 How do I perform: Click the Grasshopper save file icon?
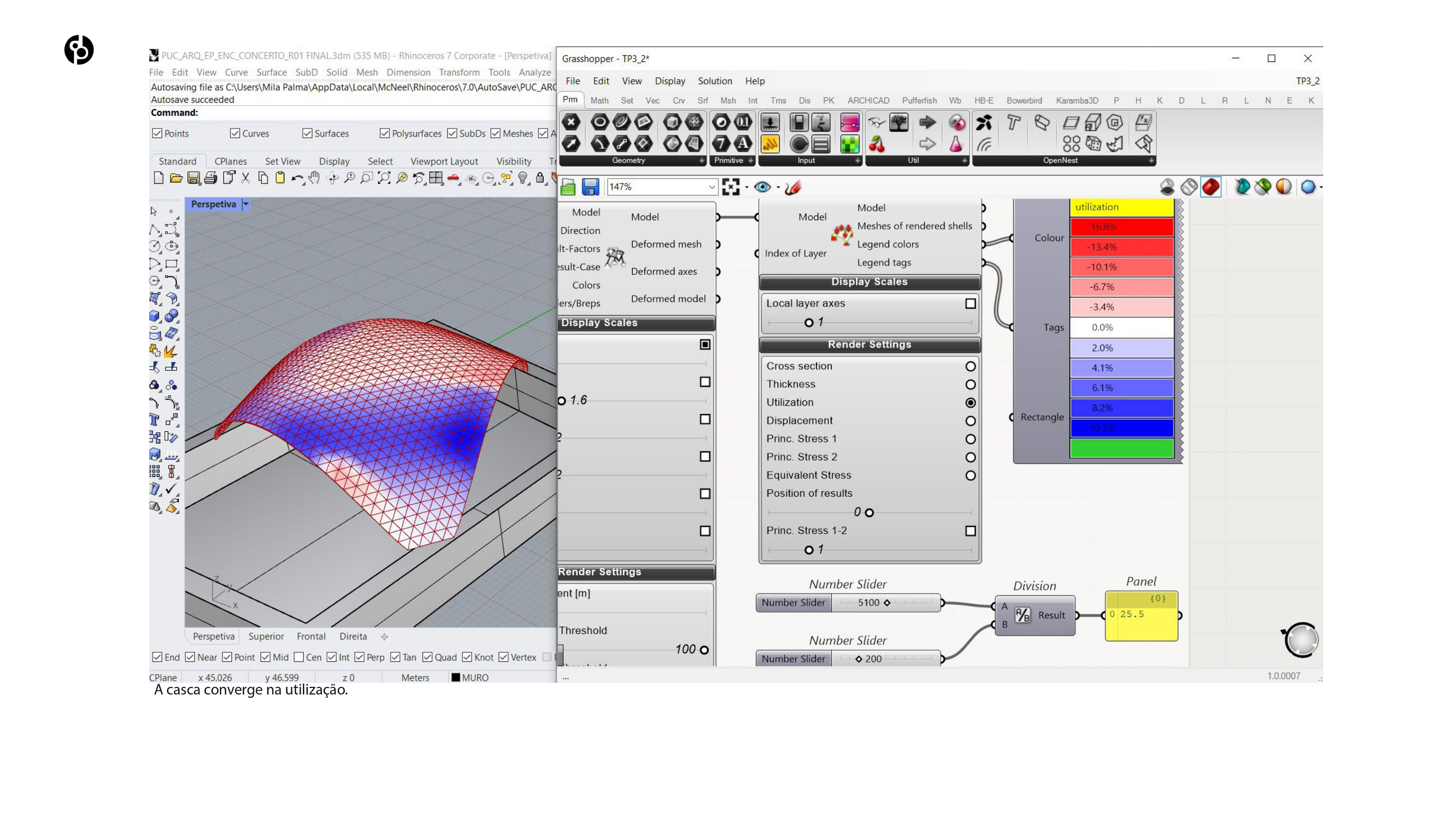coord(590,187)
